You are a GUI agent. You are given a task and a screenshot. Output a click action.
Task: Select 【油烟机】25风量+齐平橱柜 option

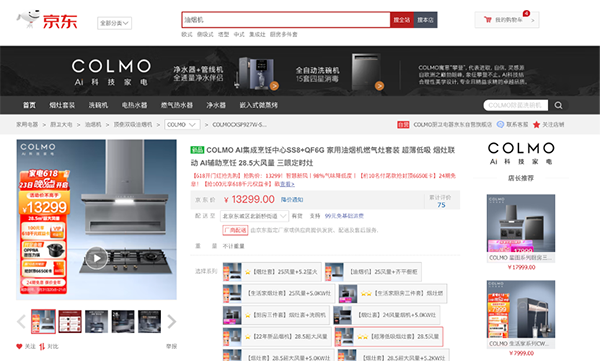(373, 272)
